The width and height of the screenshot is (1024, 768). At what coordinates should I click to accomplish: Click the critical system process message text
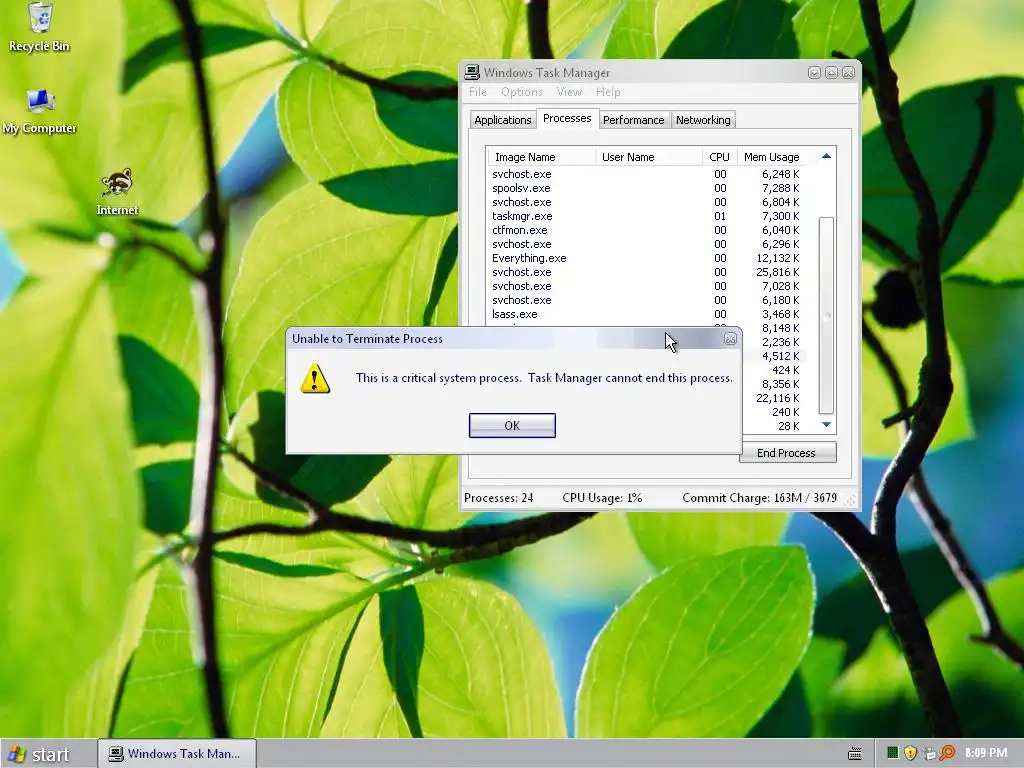[544, 378]
